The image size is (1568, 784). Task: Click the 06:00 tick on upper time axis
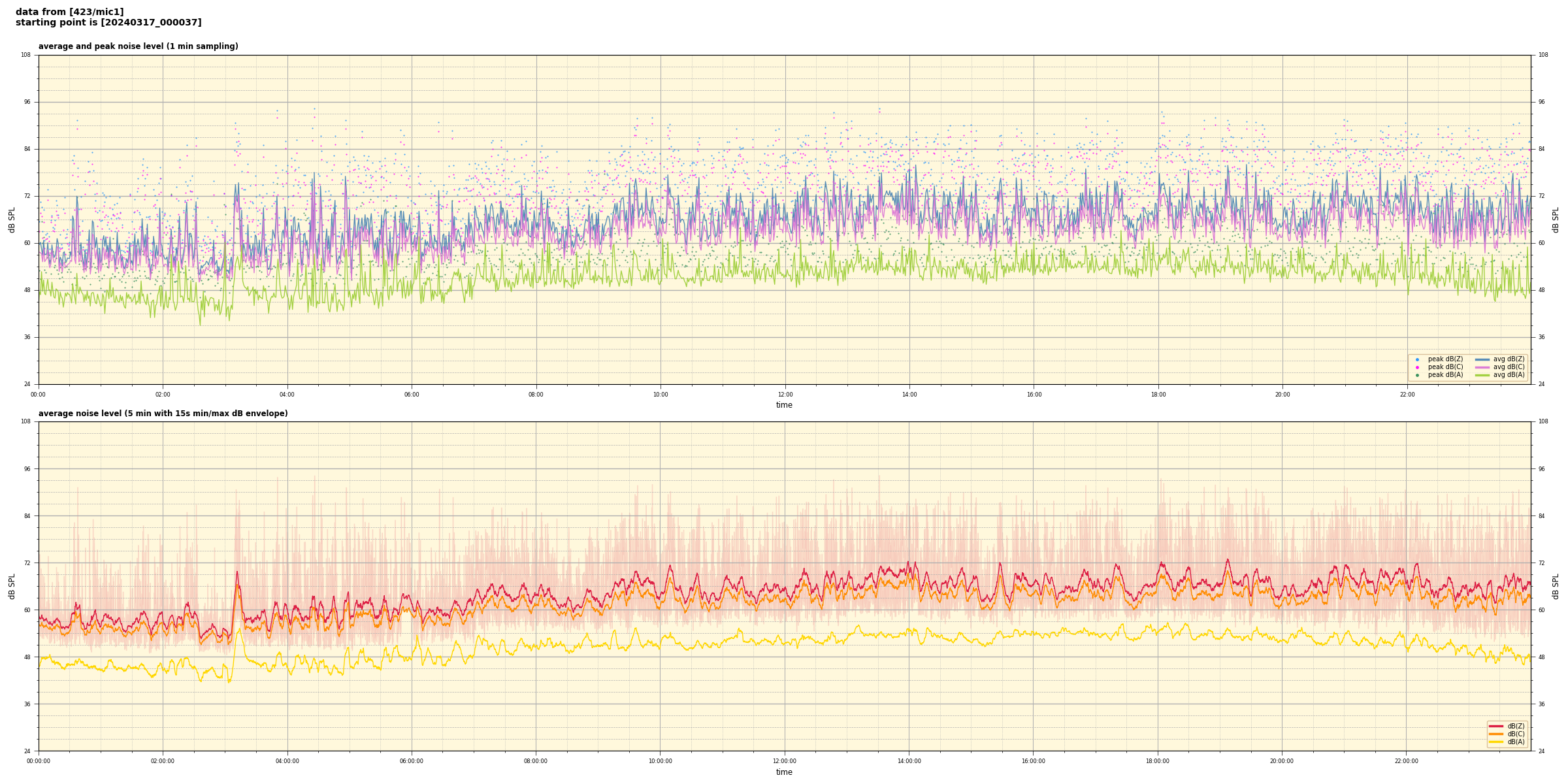[x=412, y=395]
